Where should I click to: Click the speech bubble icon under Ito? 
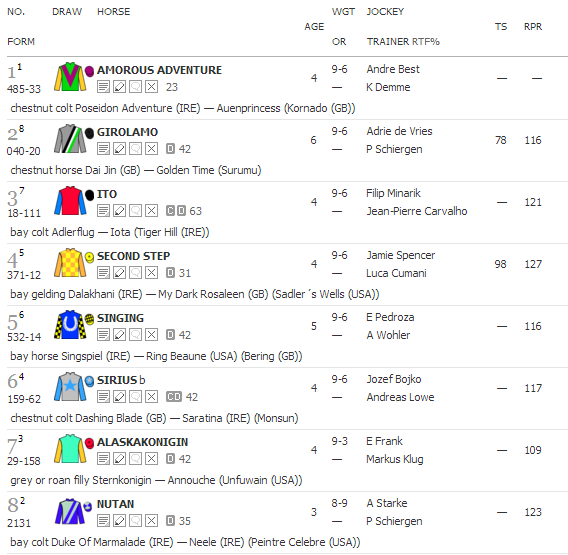(135, 211)
